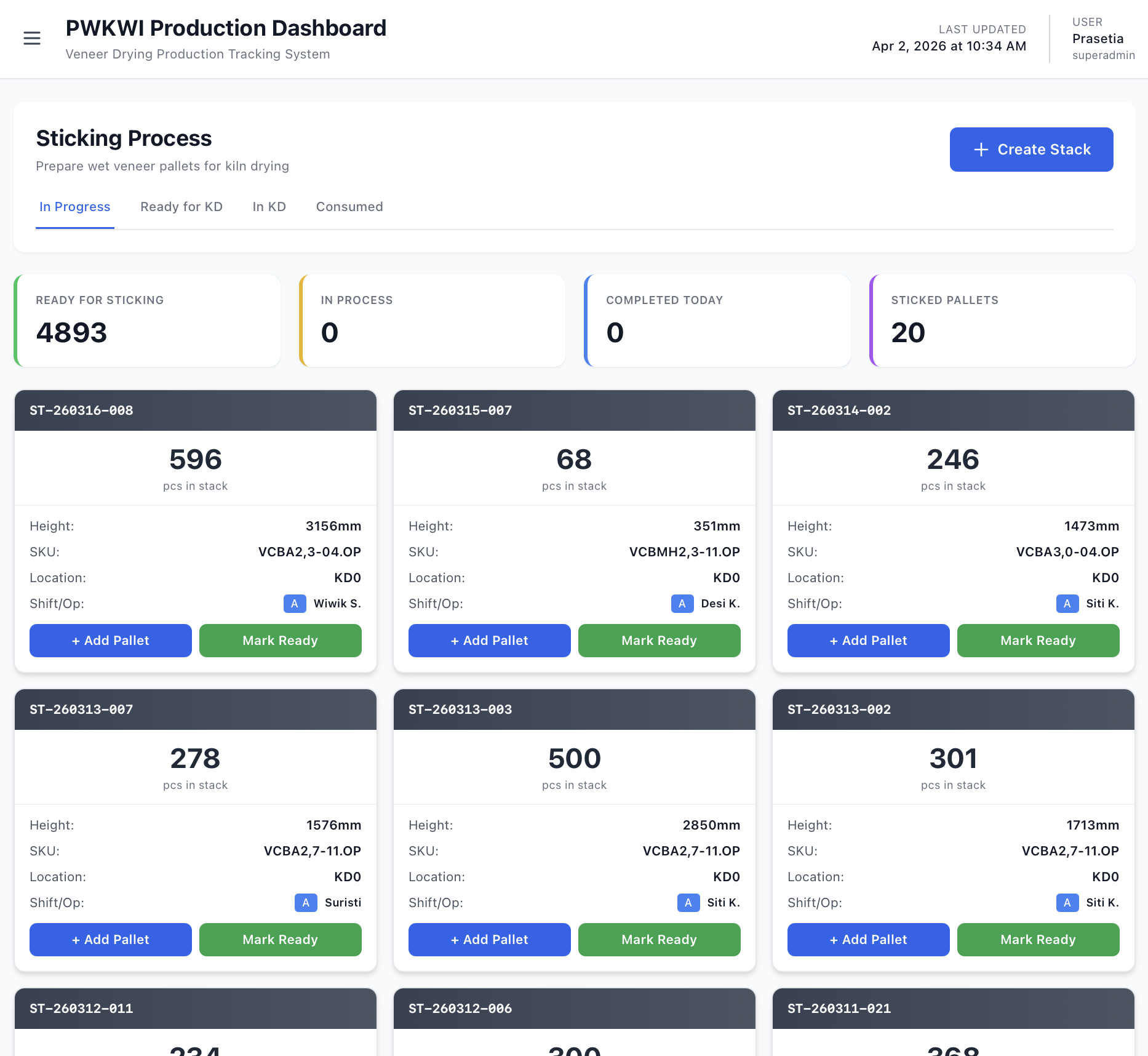Add pallet to stack ST-260313-002
The image size is (1148, 1056).
868,940
